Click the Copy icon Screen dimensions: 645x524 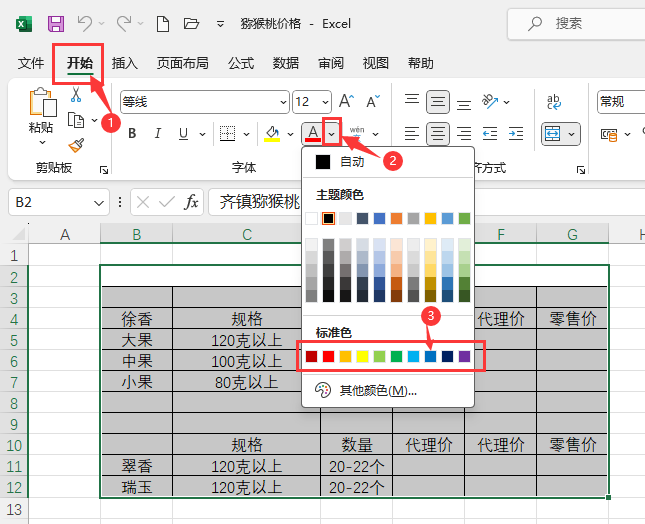(x=76, y=120)
